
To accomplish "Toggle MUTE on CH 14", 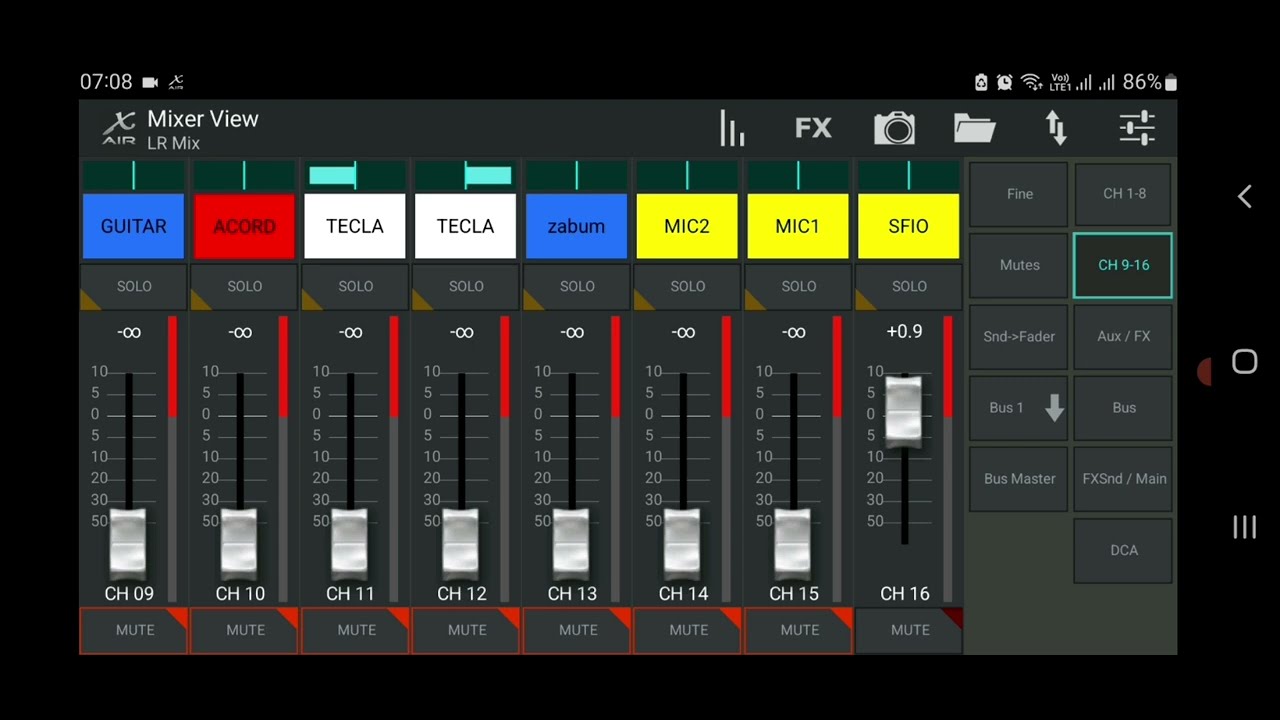I will 688,631.
